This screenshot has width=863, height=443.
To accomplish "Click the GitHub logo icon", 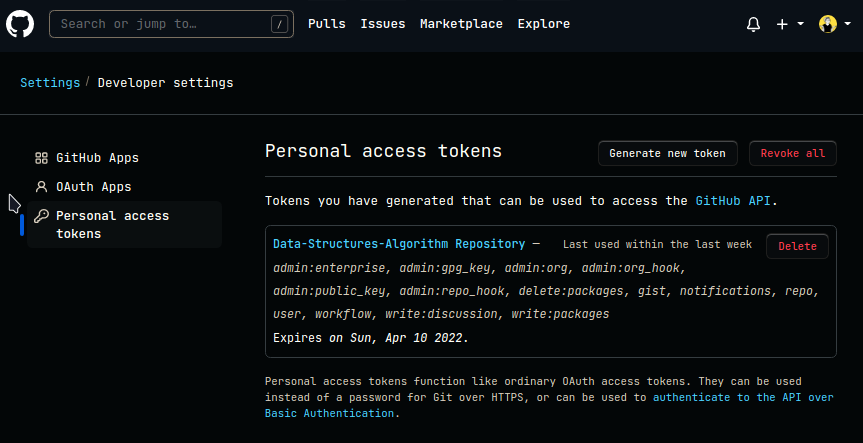I will pos(20,24).
